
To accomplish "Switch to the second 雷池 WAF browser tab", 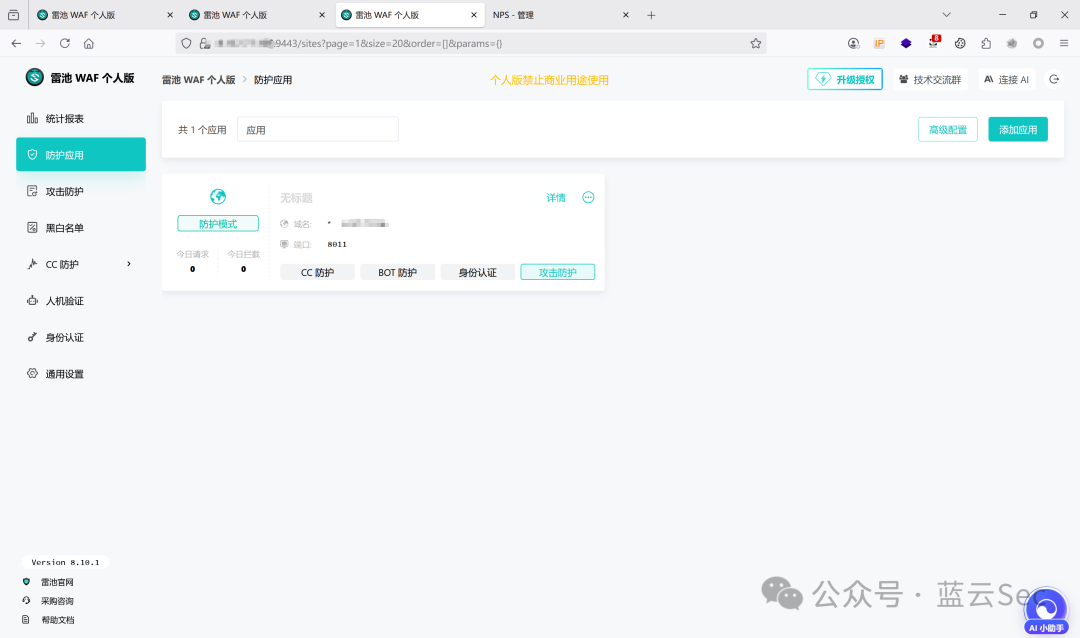I will click(x=255, y=14).
